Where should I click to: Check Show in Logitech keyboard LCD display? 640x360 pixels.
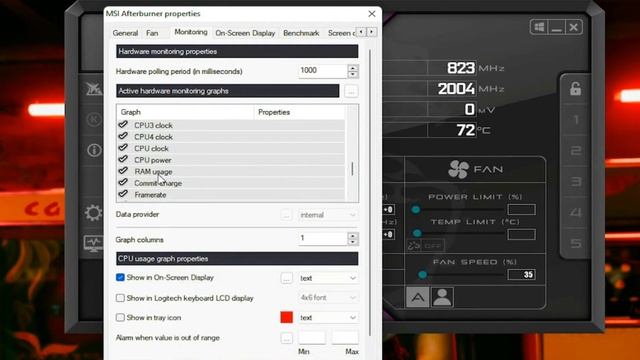[x=120, y=298]
